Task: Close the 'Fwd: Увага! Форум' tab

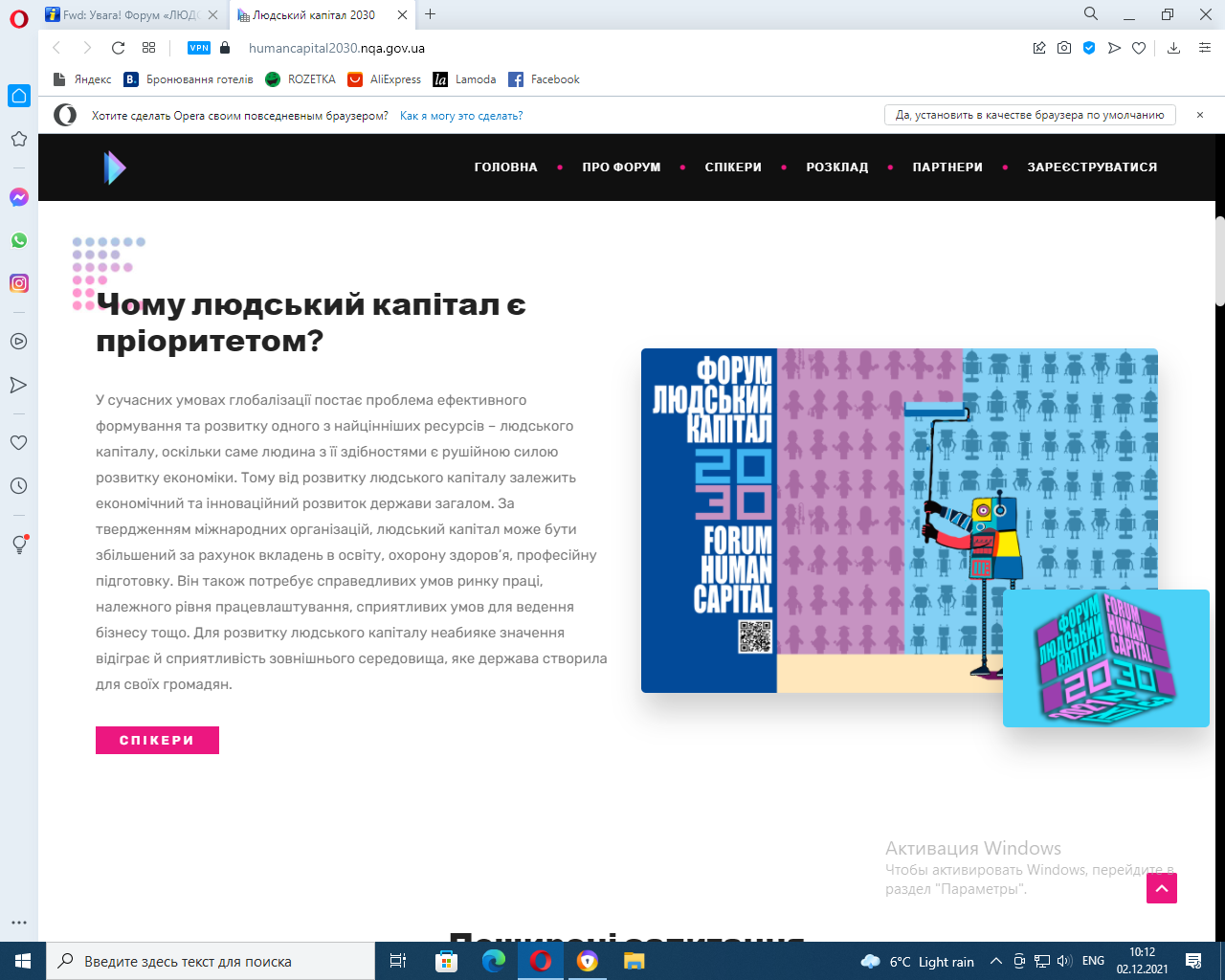Action: (212, 14)
